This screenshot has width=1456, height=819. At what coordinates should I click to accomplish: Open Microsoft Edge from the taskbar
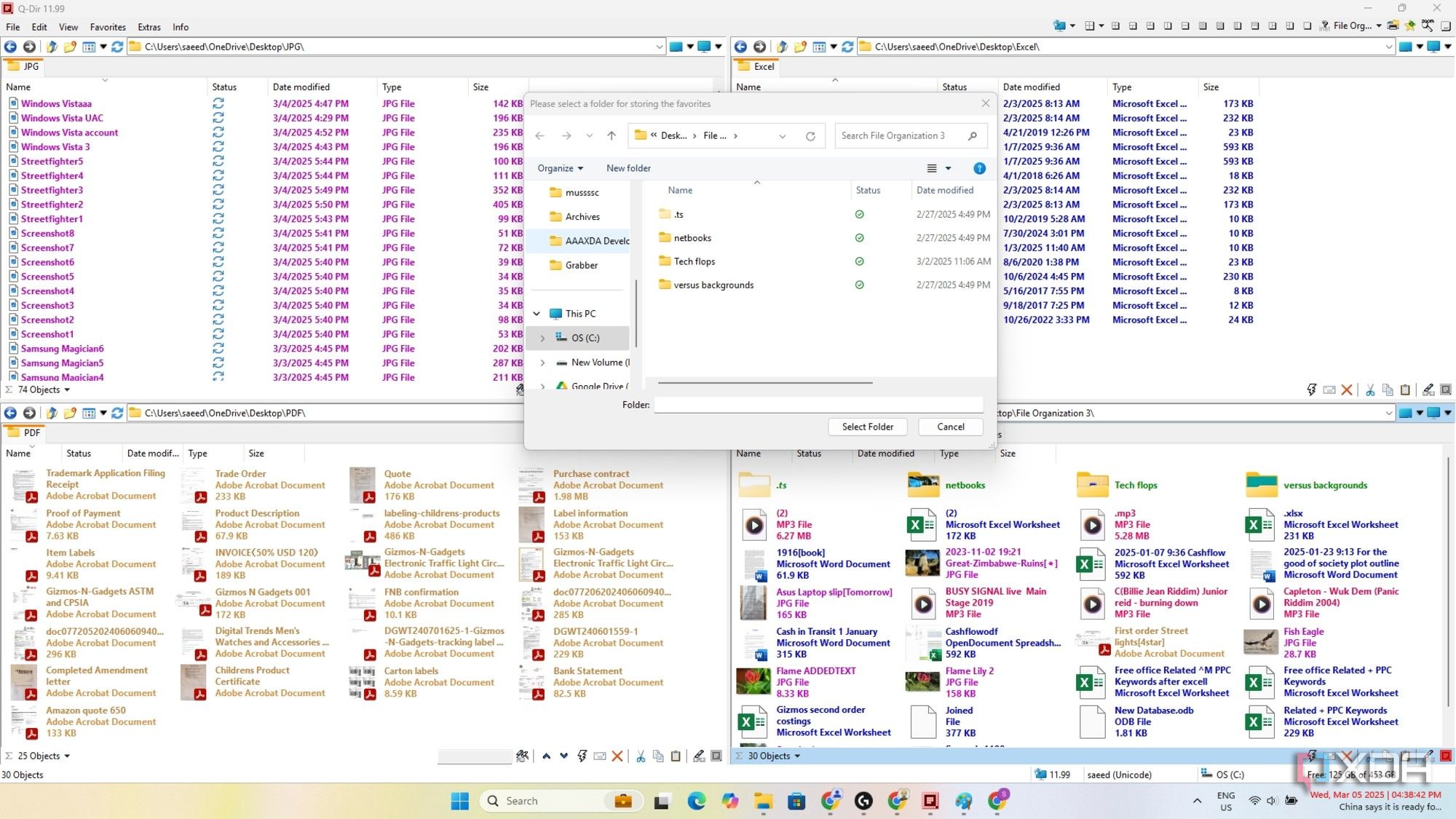(x=697, y=801)
